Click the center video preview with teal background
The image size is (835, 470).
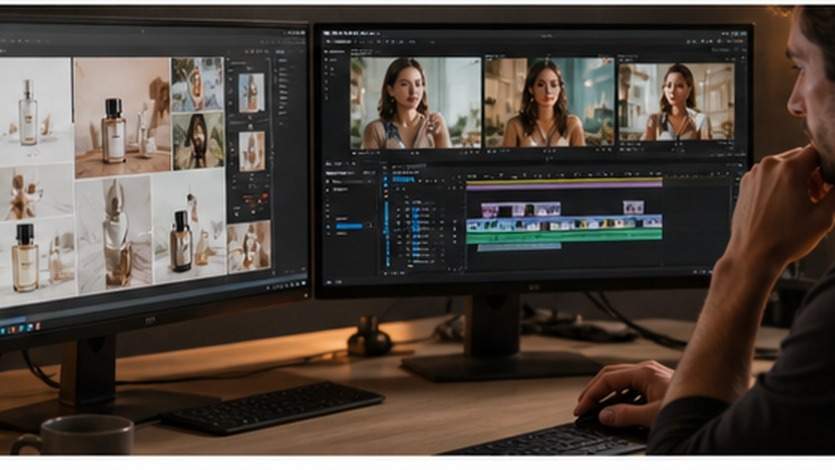point(549,102)
